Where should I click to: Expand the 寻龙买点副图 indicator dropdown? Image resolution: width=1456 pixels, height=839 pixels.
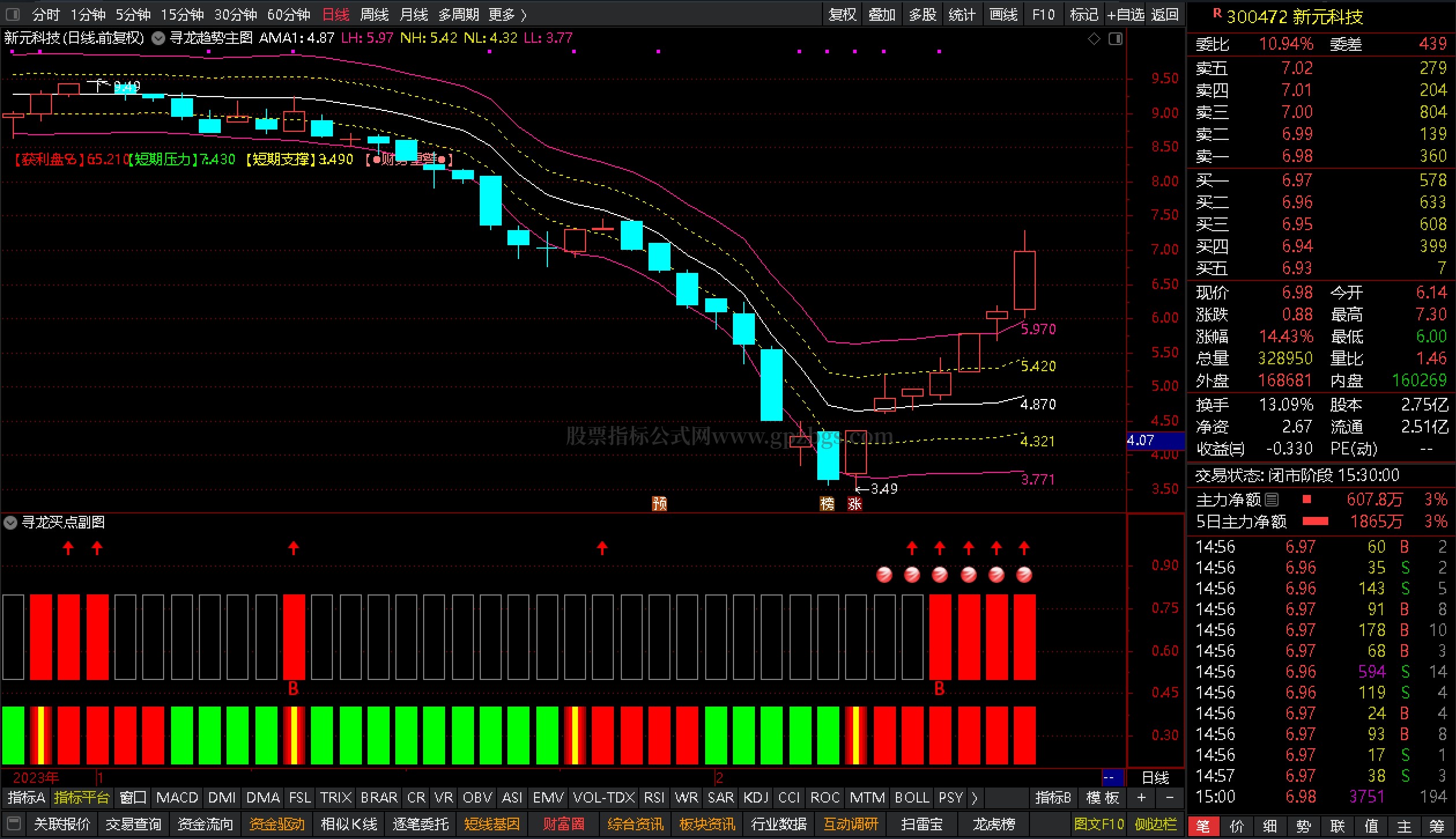tap(10, 523)
